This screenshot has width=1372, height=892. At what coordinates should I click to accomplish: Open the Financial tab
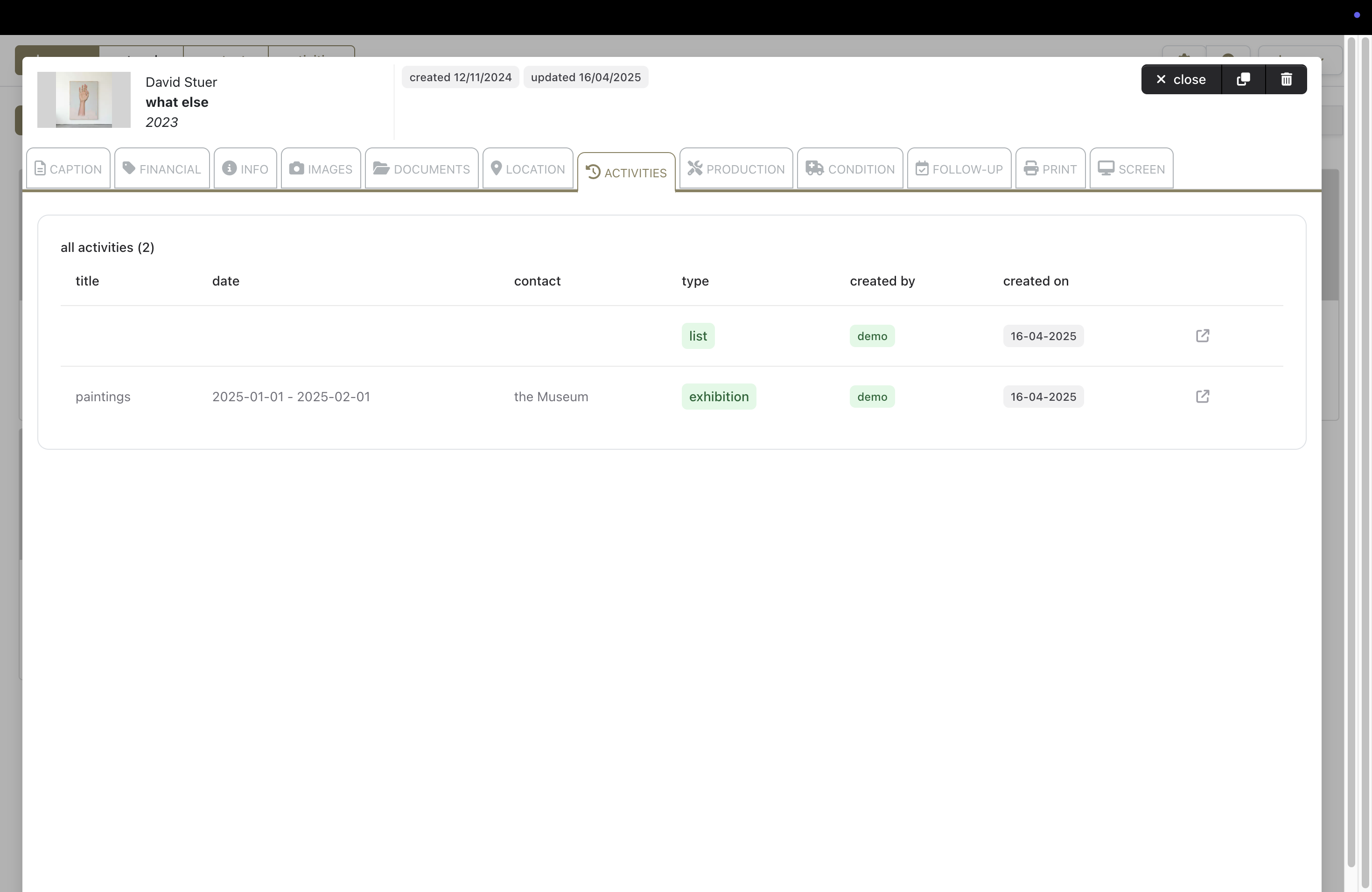[x=162, y=168]
